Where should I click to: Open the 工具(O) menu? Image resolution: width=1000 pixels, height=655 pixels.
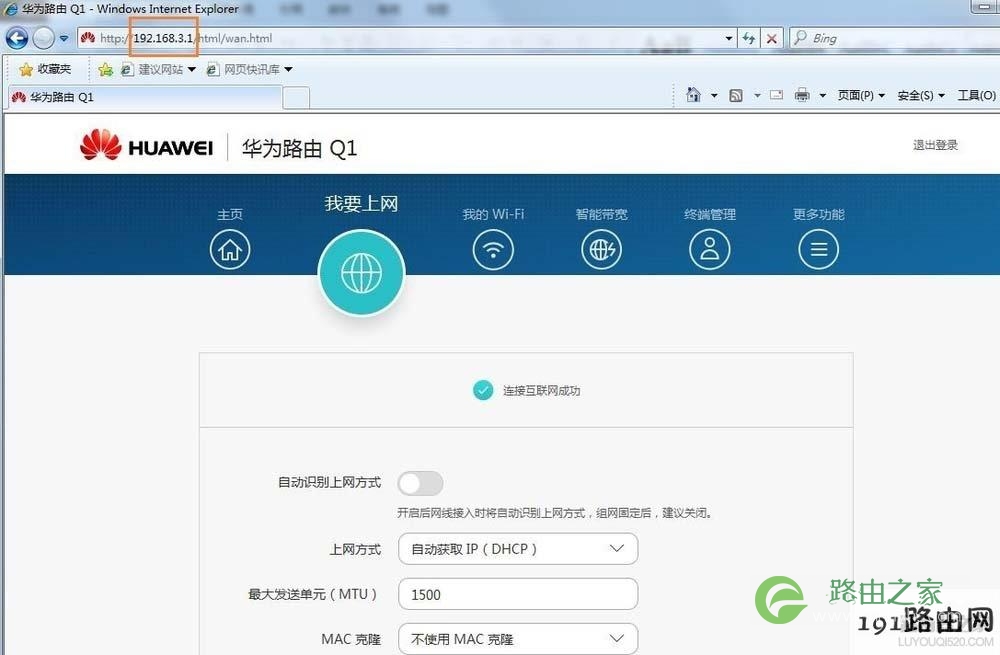click(976, 96)
